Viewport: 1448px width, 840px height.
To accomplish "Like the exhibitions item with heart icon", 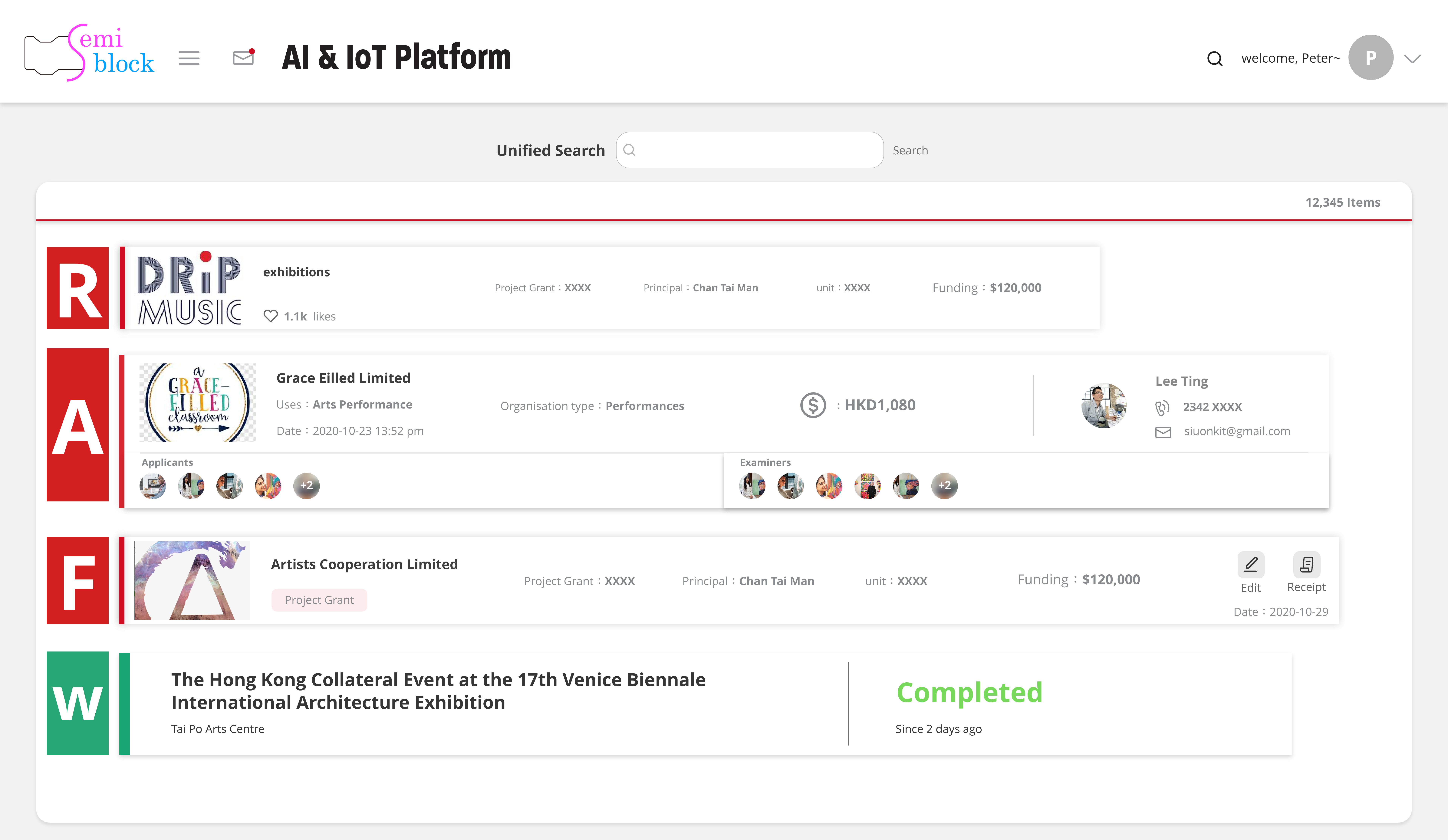I will click(271, 316).
